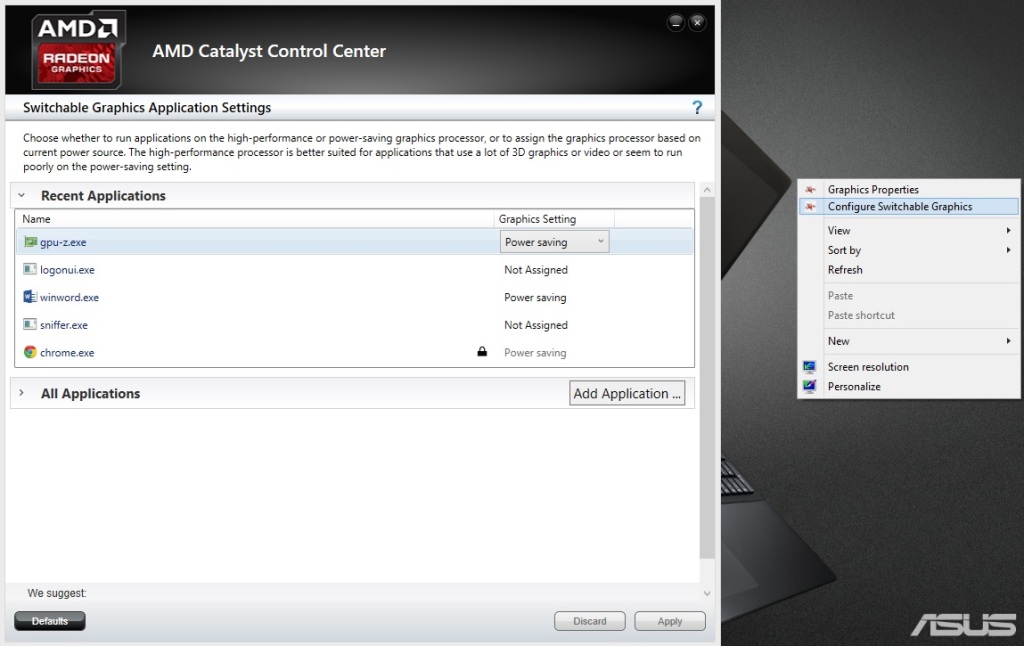Click Not Assigned setting for sniffer.exe
Screen dimensions: 1024x646
[536, 325]
